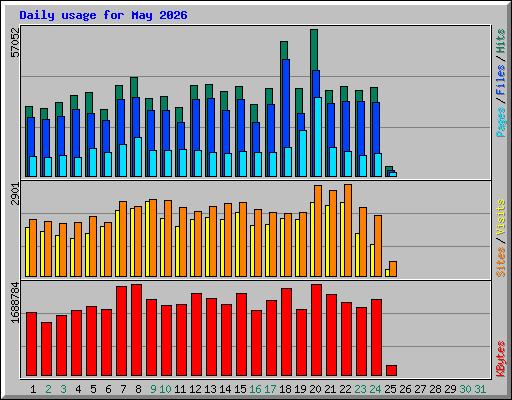Click the 1688784 axis value
Viewport: 512px width, 400px height.
[x=15, y=303]
